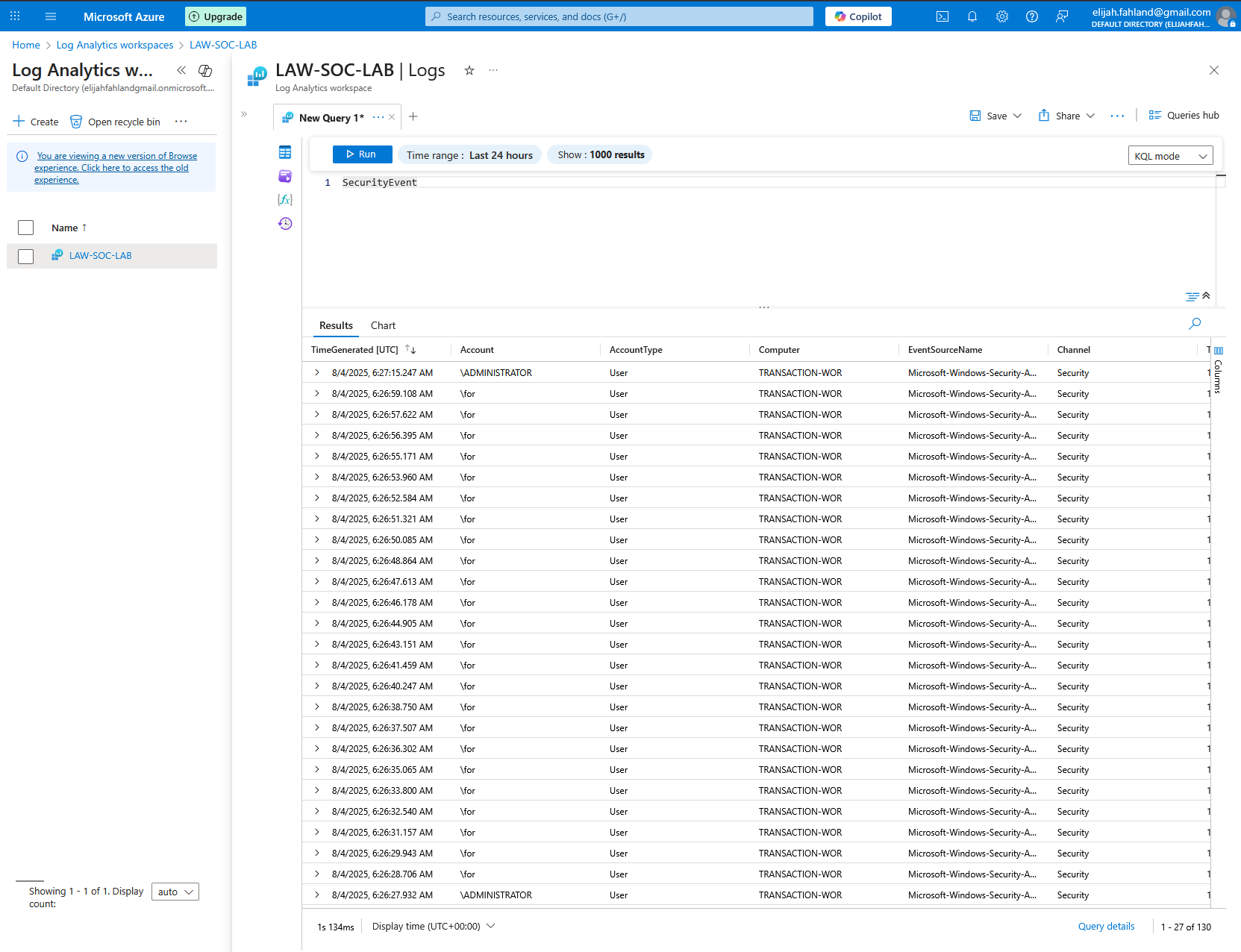
Task: Open Queries hub
Action: point(1184,115)
